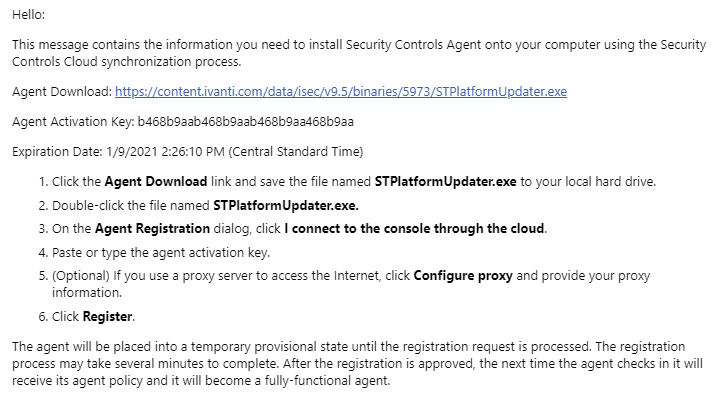Click bold 'Configure proxy' text in step 5
The width and height of the screenshot is (718, 399).
point(463,276)
